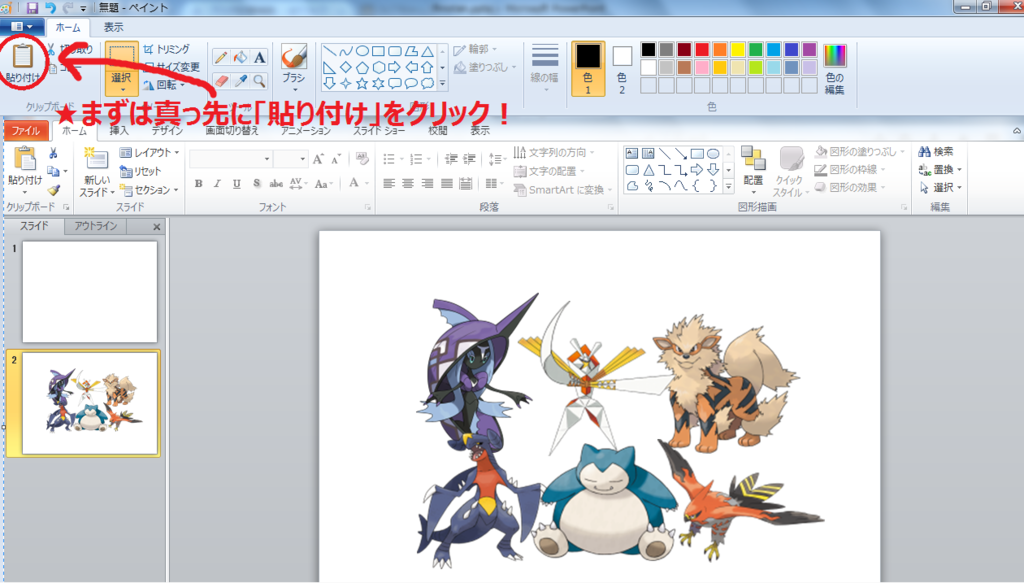Viewport: 1024px width, 583px height.
Task: Choose the green color swatch in Paint
Action: (756, 50)
